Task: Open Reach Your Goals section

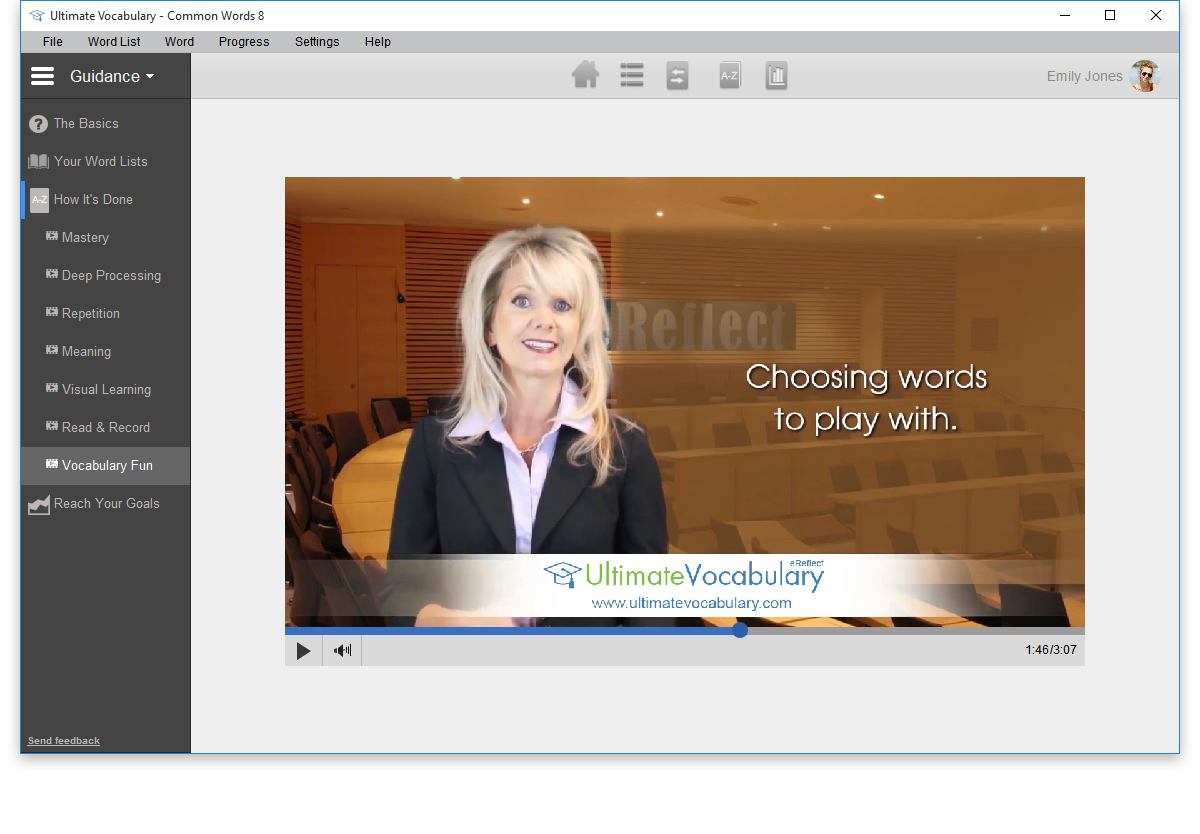Action: click(106, 504)
